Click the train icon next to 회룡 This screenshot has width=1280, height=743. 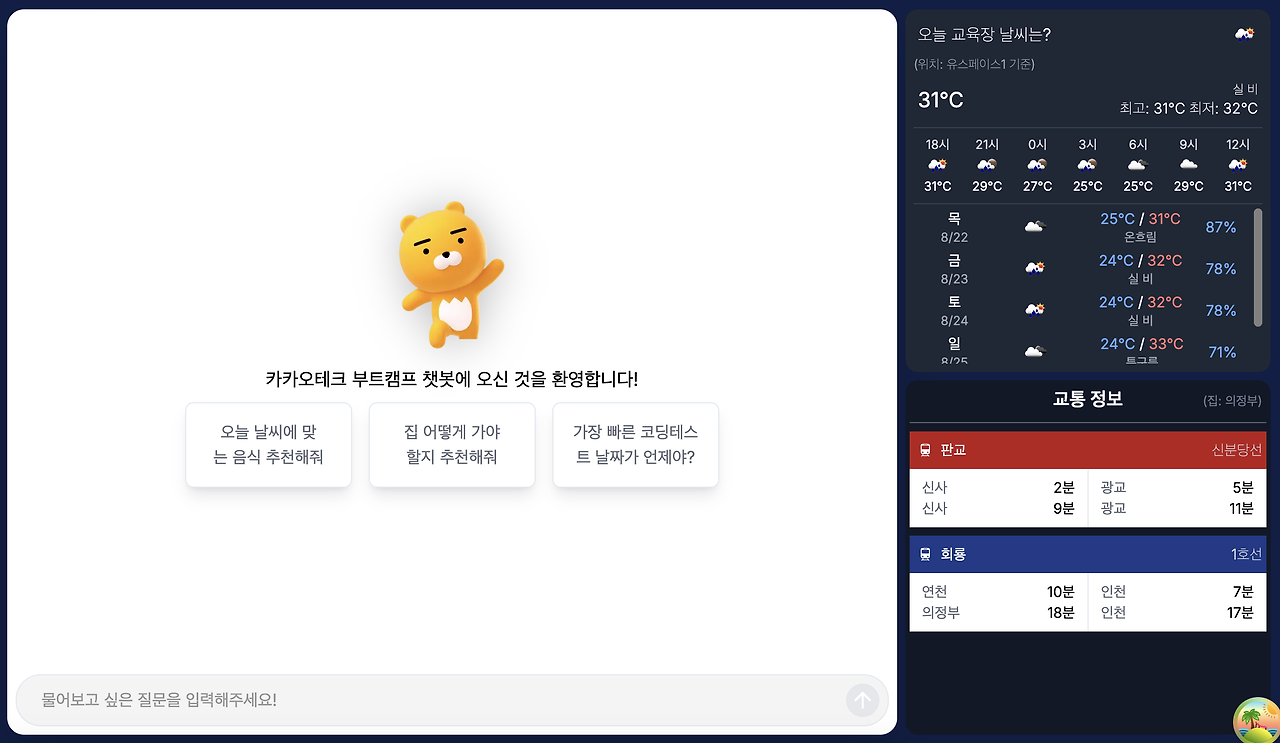point(925,554)
